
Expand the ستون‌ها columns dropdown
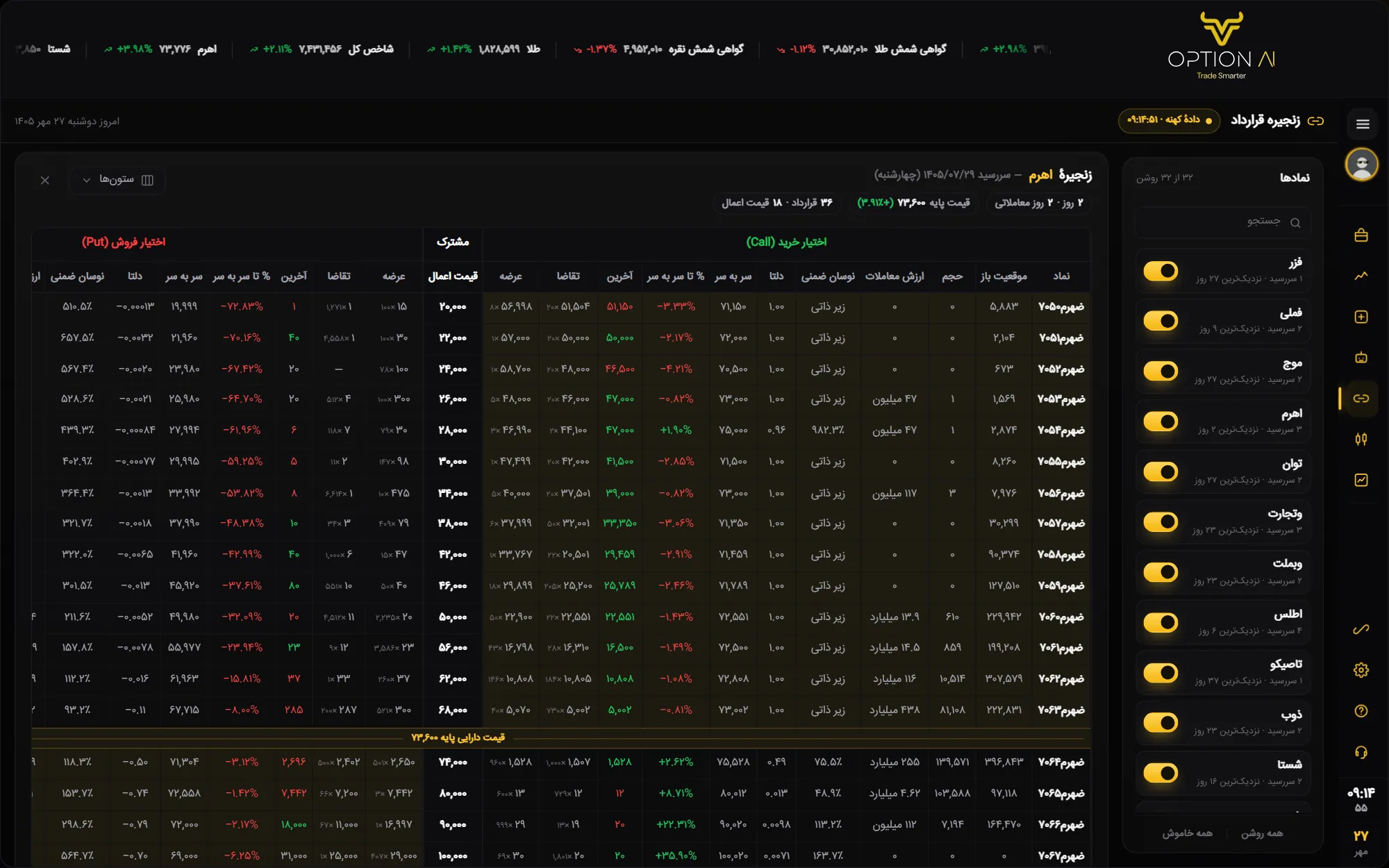click(117, 180)
